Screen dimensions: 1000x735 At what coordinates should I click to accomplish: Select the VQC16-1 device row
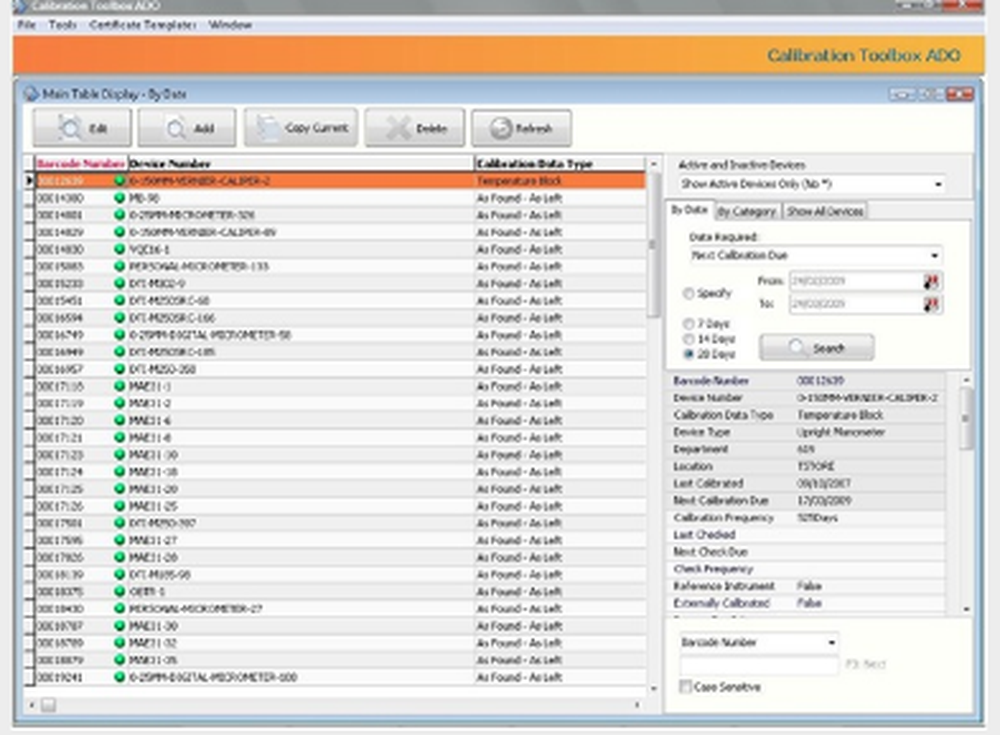[x=341, y=249]
